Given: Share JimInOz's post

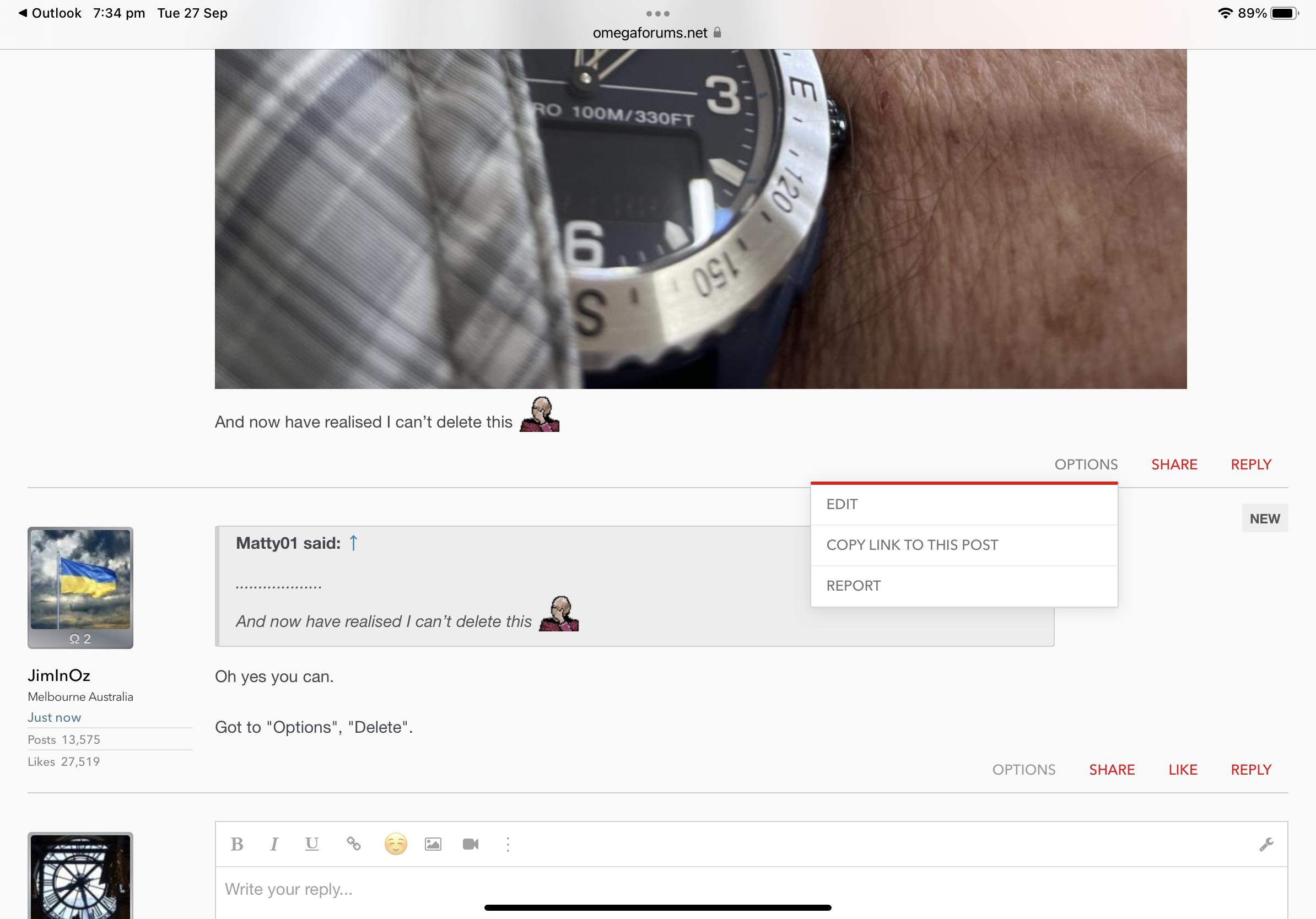Looking at the screenshot, I should tap(1112, 770).
